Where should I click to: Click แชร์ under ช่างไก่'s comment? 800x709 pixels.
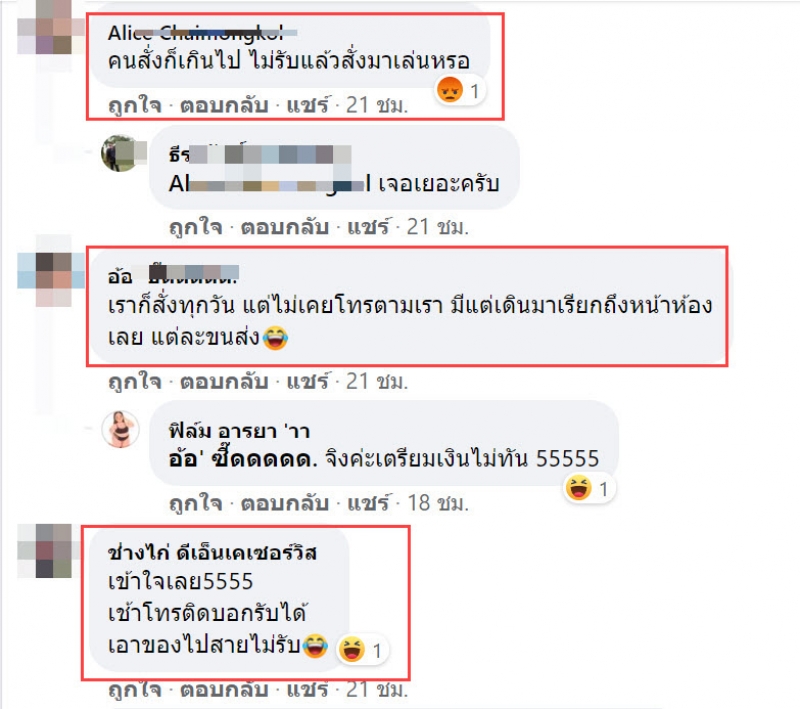coord(308,690)
